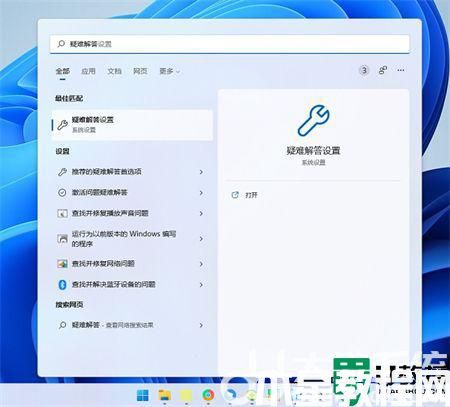Click the rewards badge showing 3
This screenshot has height=407, width=450.
tap(364, 70)
